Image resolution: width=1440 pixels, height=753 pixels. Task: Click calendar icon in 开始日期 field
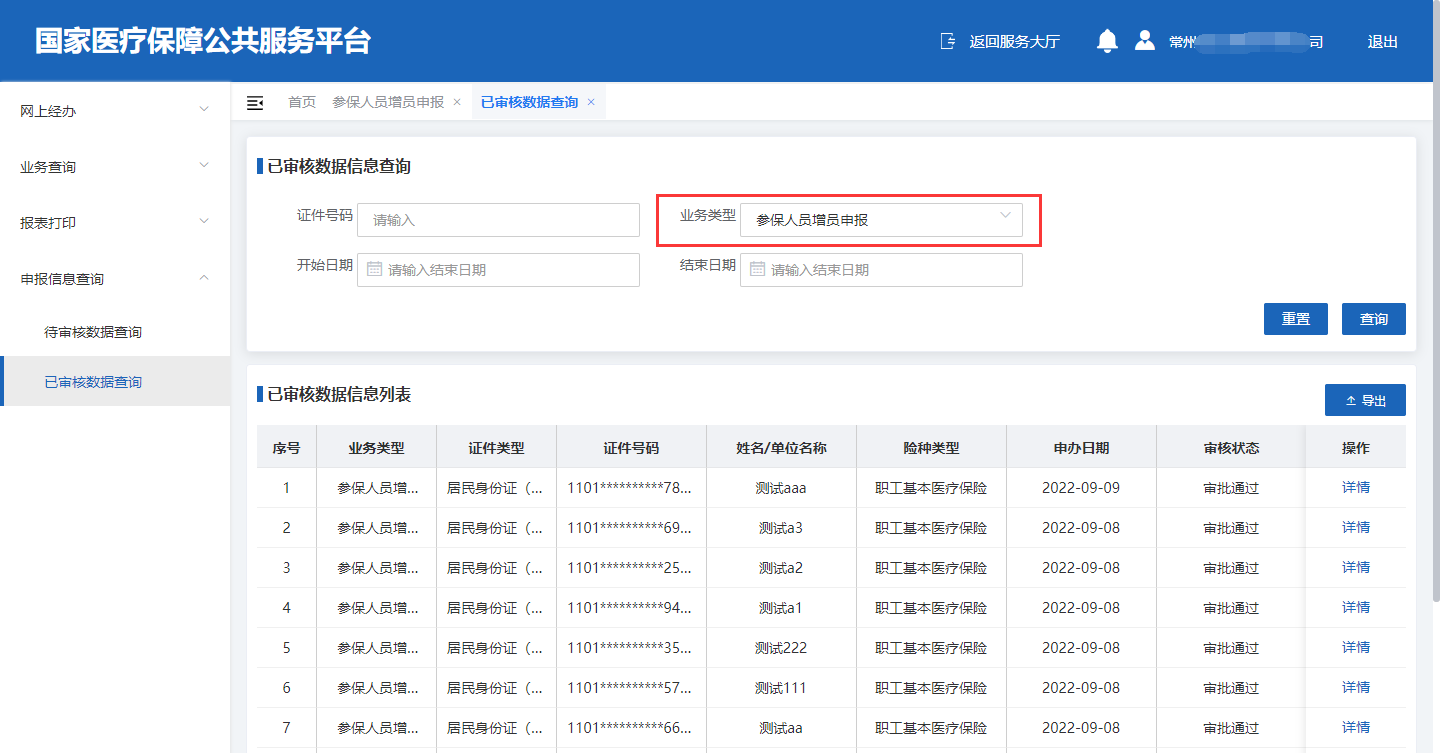374,269
